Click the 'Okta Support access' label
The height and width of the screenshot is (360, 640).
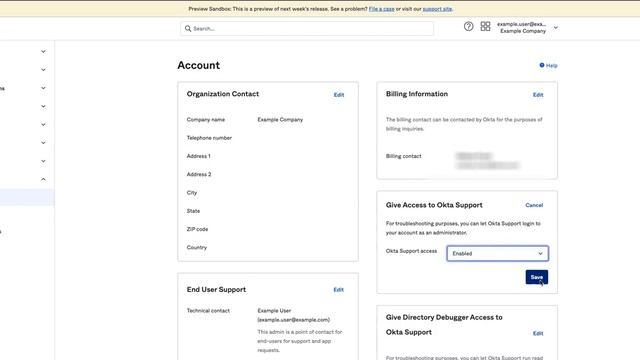(411, 251)
